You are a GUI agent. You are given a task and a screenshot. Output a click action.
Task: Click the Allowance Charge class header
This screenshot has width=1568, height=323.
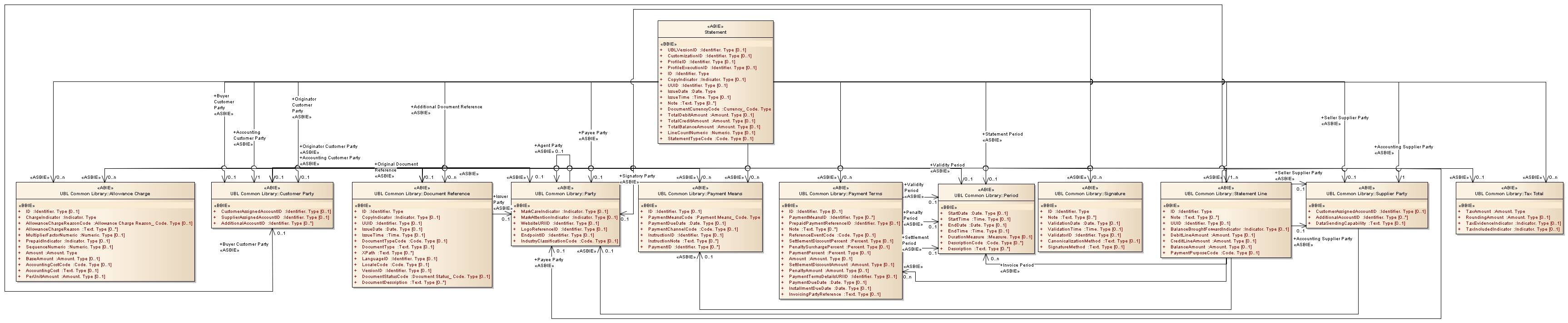point(104,194)
